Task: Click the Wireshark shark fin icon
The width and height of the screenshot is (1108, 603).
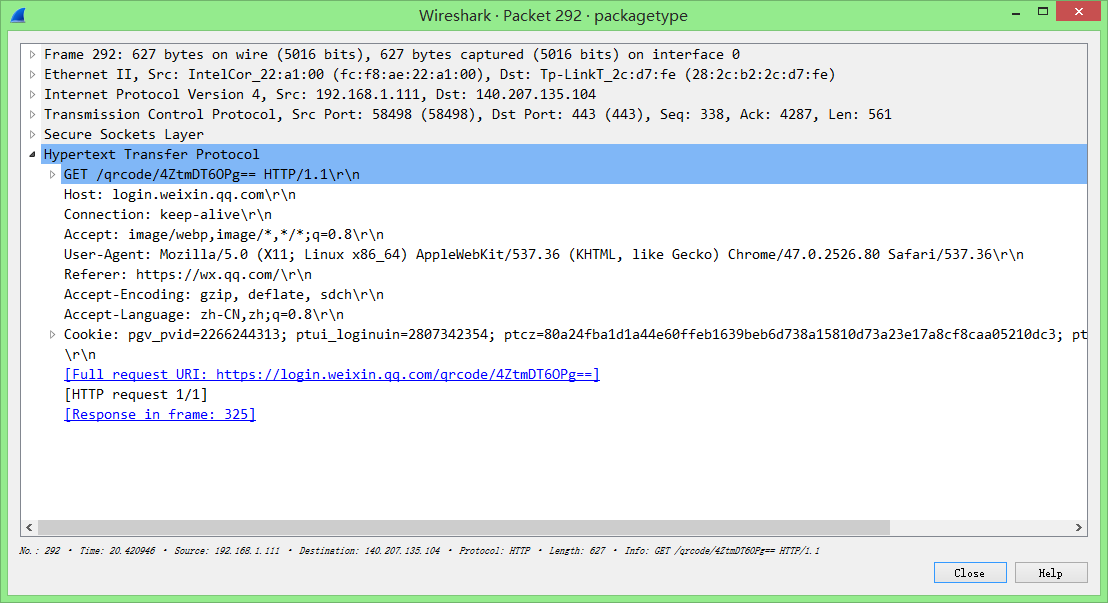Action: 18,15
